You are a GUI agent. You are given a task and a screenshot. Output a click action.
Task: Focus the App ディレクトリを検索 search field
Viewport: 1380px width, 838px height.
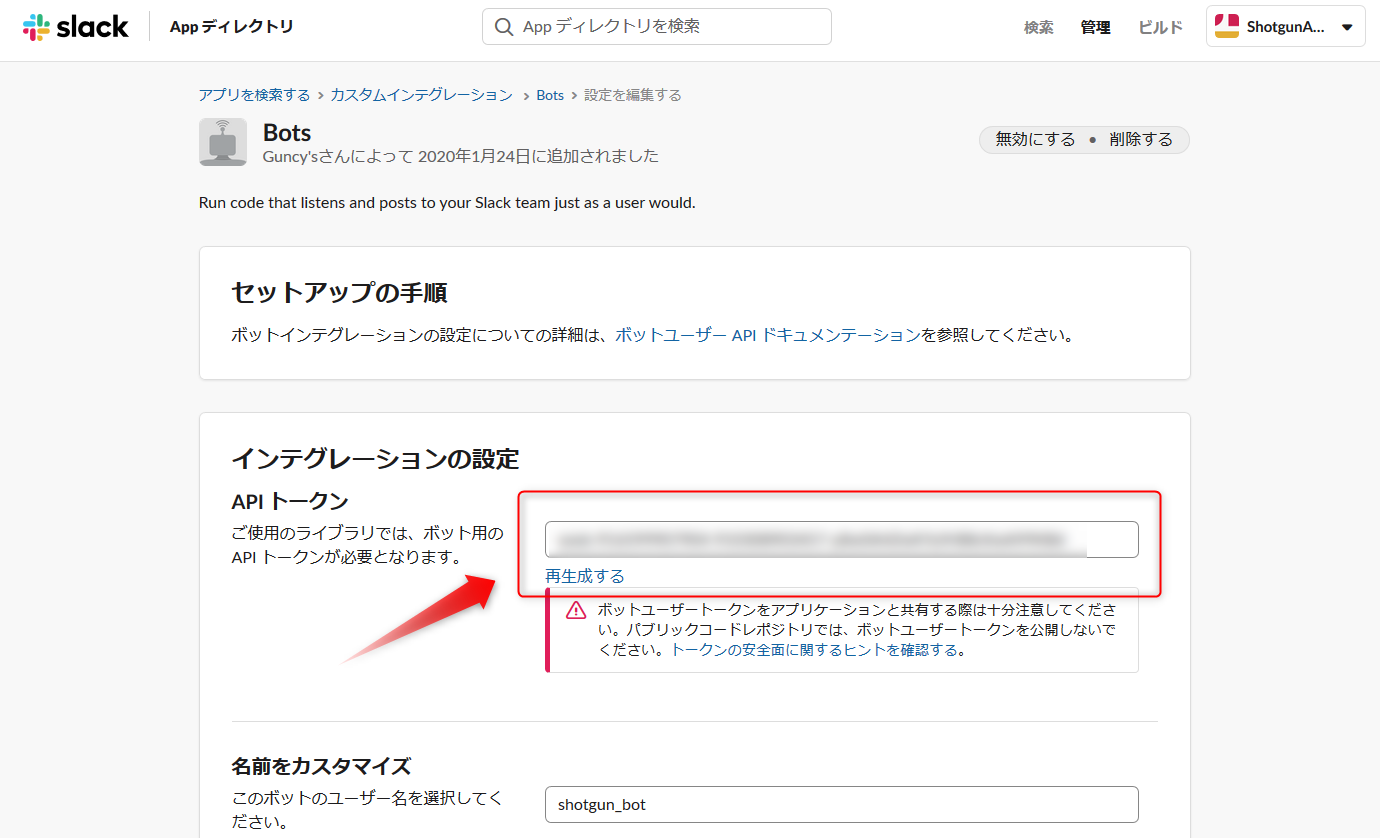[x=657, y=27]
